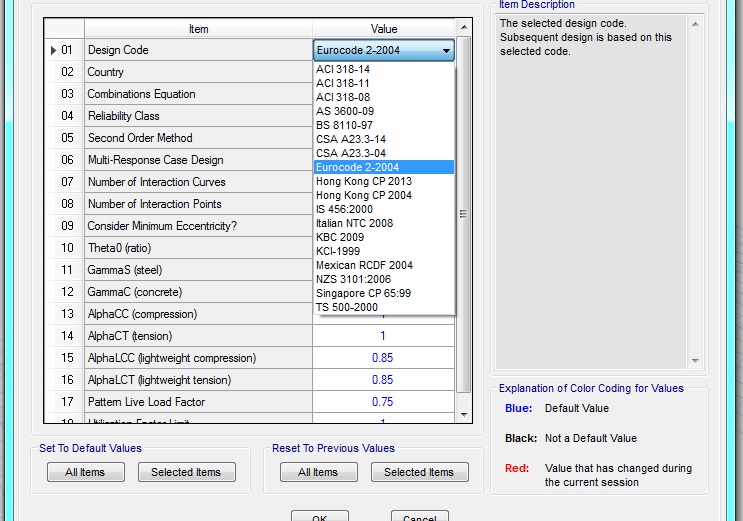Image resolution: width=743 pixels, height=521 pixels.
Task: Click table scrollbar up arrow
Action: click(464, 27)
